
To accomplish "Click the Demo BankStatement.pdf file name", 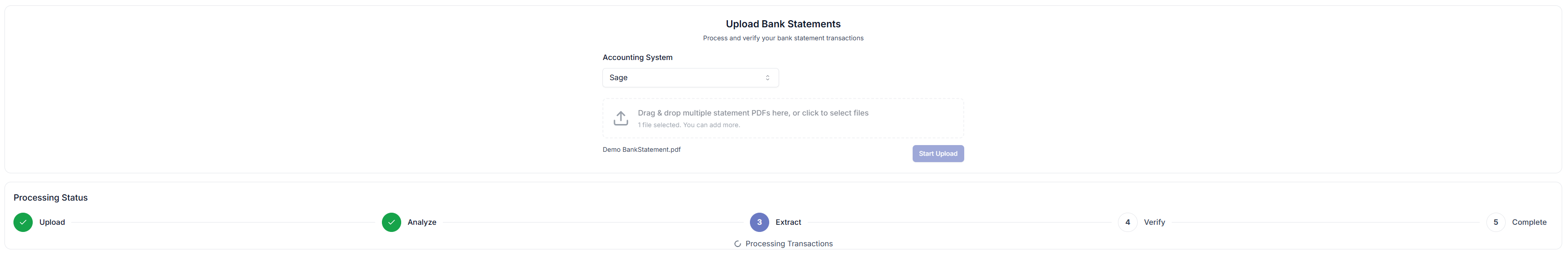I will [x=641, y=149].
